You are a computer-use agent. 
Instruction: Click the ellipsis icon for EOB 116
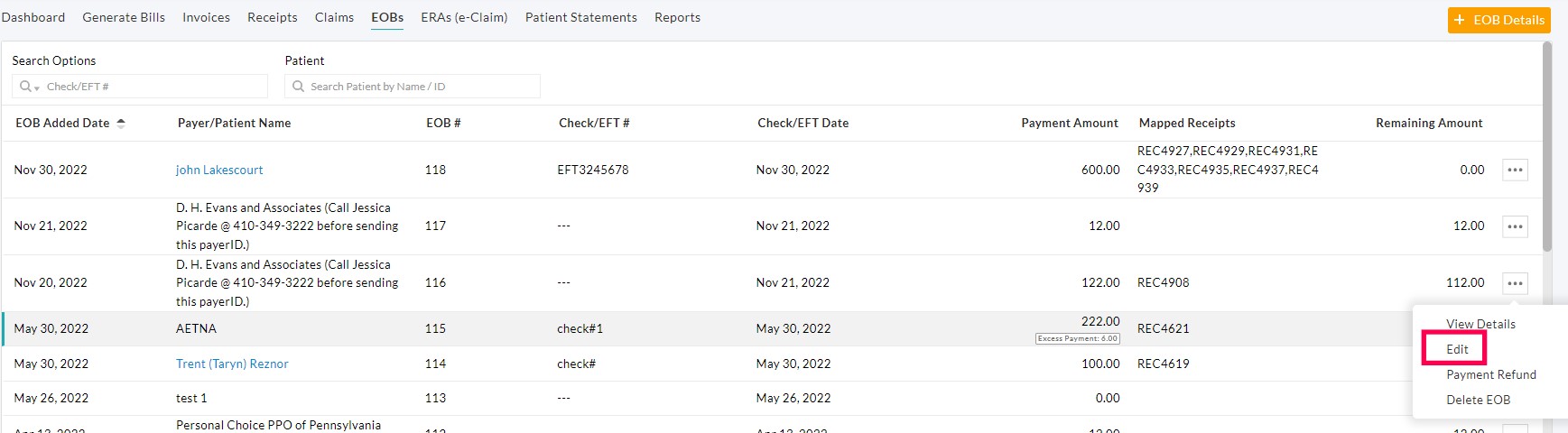click(1515, 283)
